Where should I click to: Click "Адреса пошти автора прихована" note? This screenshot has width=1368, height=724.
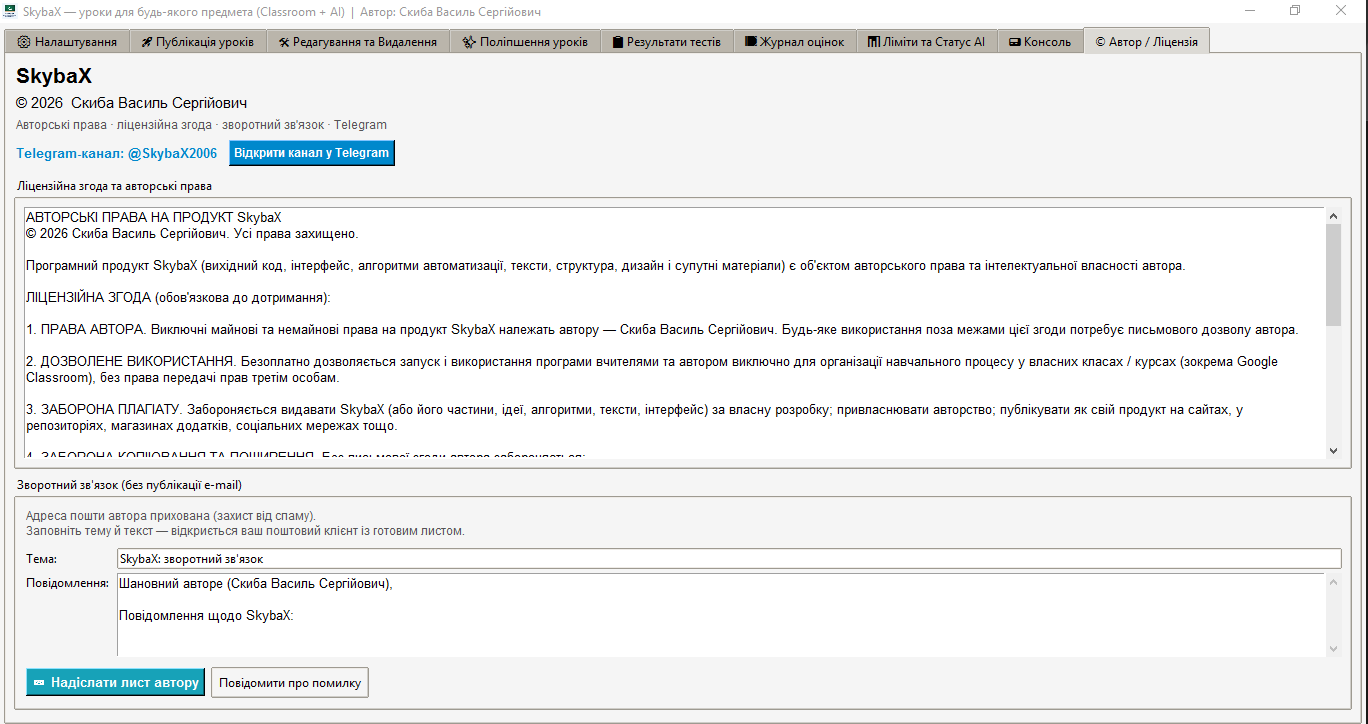(x=171, y=516)
